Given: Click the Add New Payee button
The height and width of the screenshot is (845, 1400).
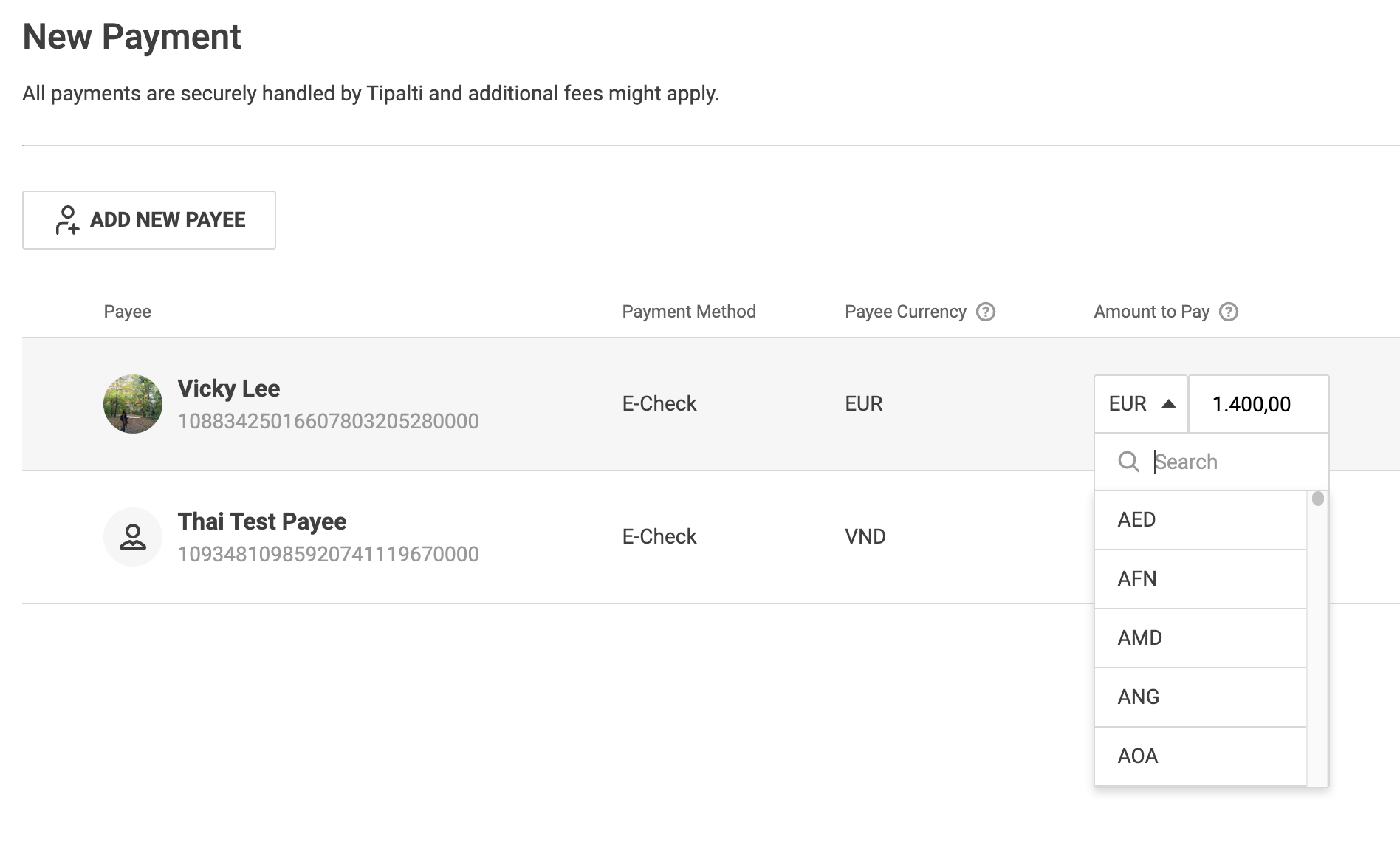Looking at the screenshot, I should [149, 220].
